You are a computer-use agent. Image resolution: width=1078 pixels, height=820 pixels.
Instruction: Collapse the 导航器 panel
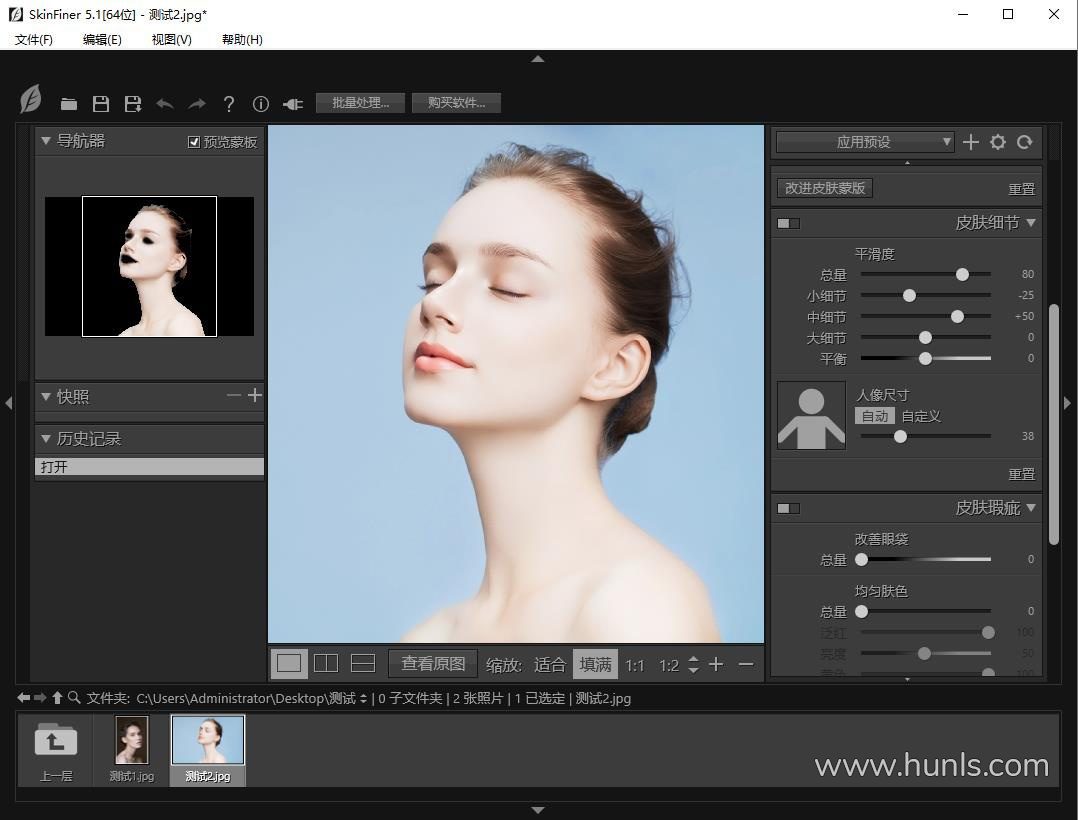coord(46,141)
